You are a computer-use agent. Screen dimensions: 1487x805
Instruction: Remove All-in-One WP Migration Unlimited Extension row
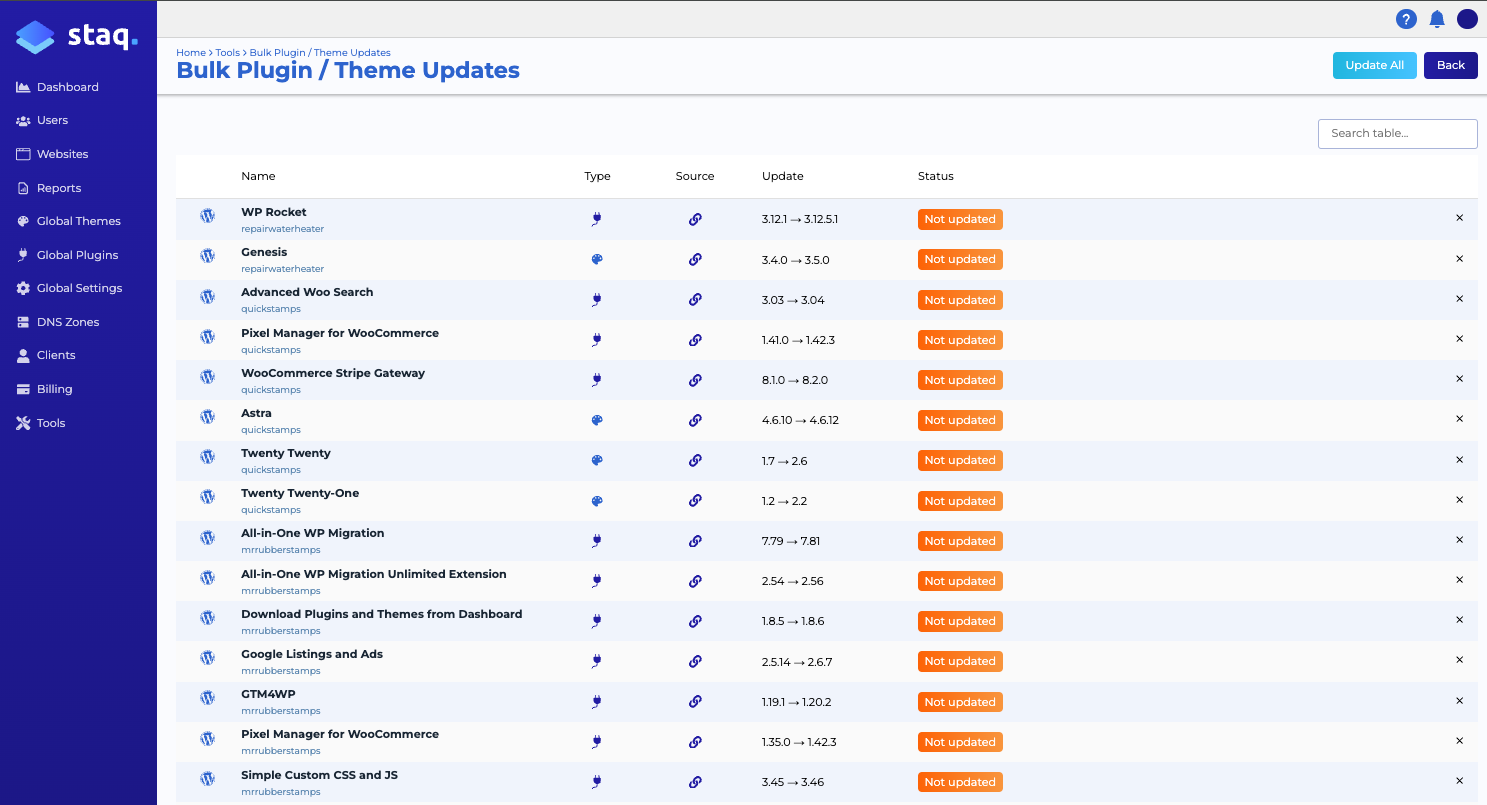(1459, 580)
